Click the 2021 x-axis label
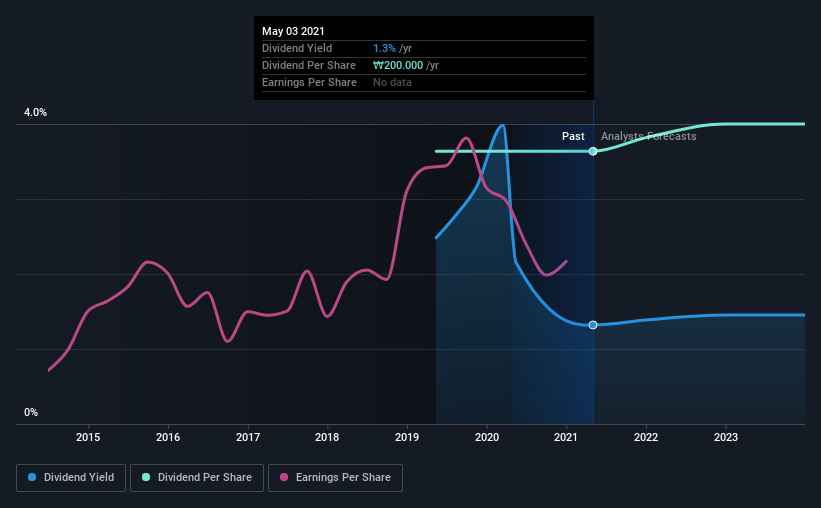This screenshot has width=821, height=508. [566, 437]
